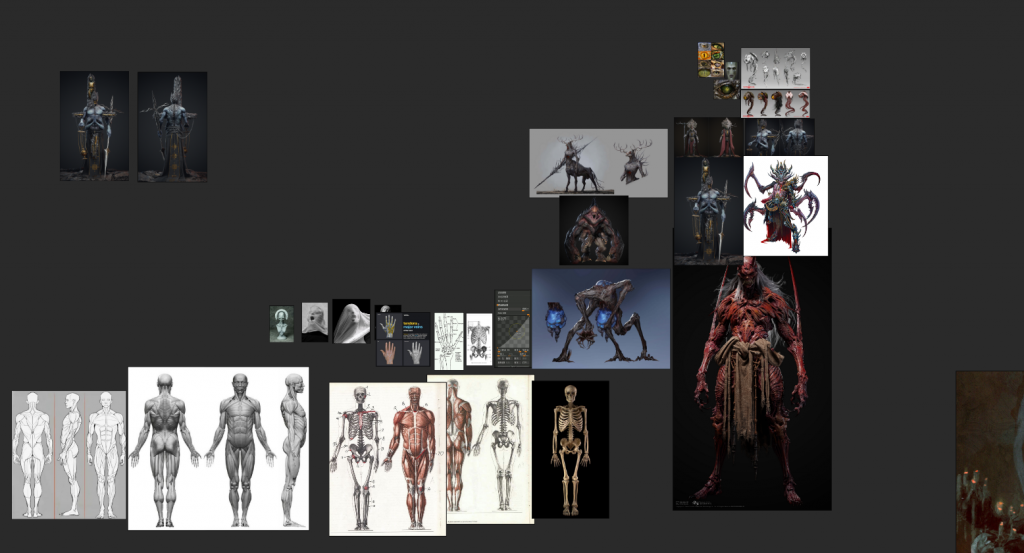
Task: Select the brown rock golem creature image
Action: click(594, 230)
